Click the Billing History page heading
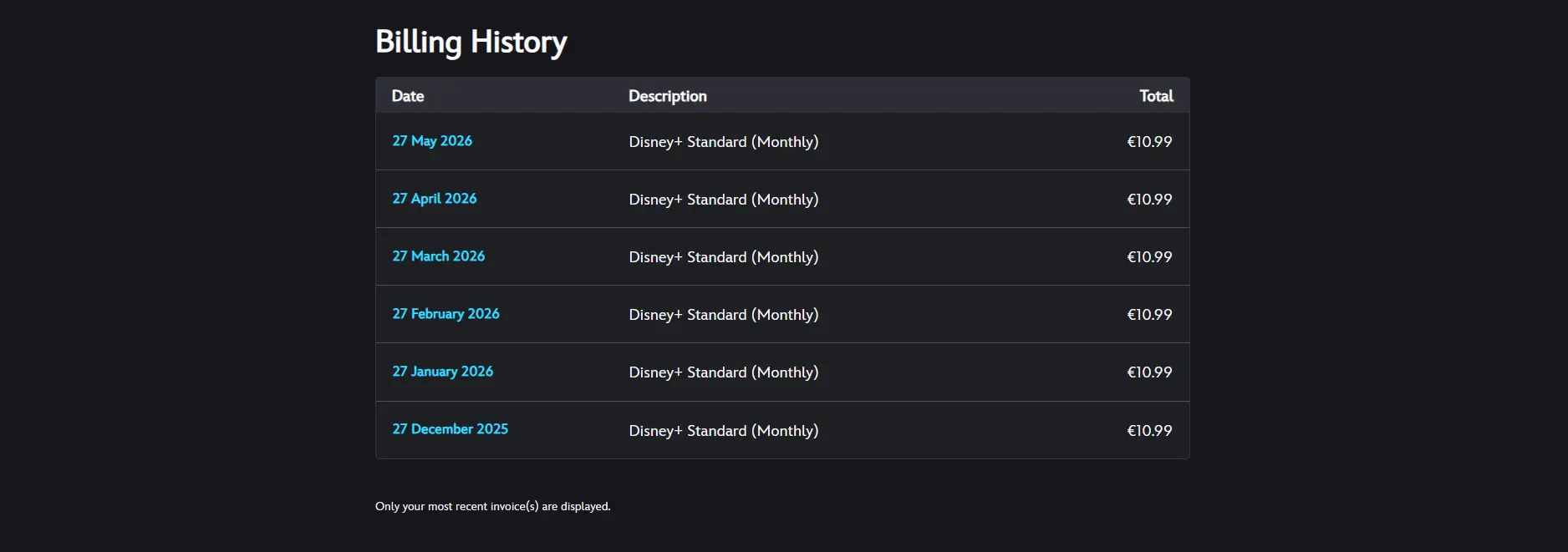Screen dimensions: 1568x552 pyautogui.click(x=471, y=42)
